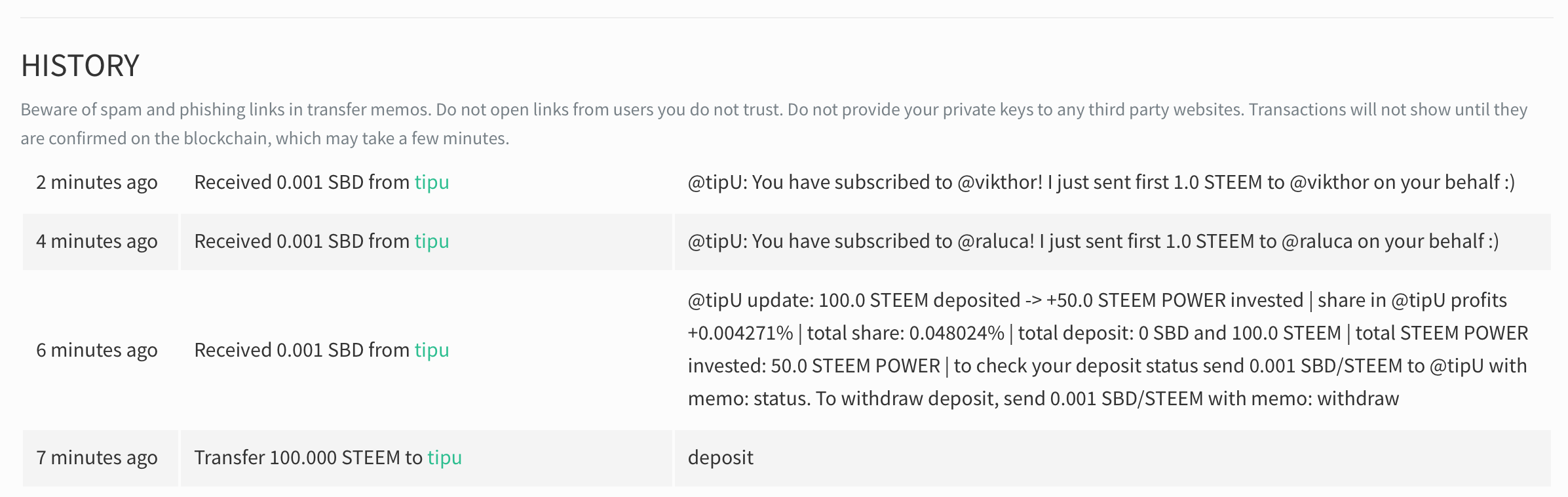Select the '4 minutes ago' timestamp
The height and width of the screenshot is (497, 1568).
97,241
